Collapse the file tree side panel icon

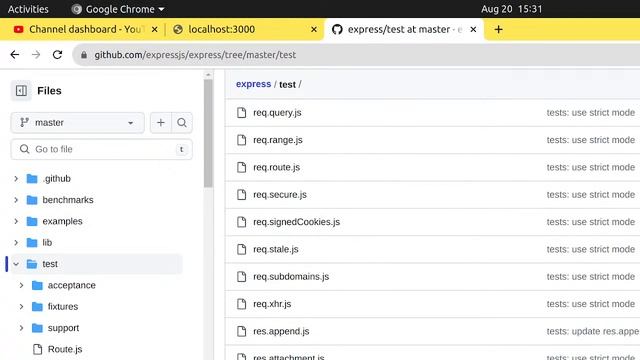(21, 91)
